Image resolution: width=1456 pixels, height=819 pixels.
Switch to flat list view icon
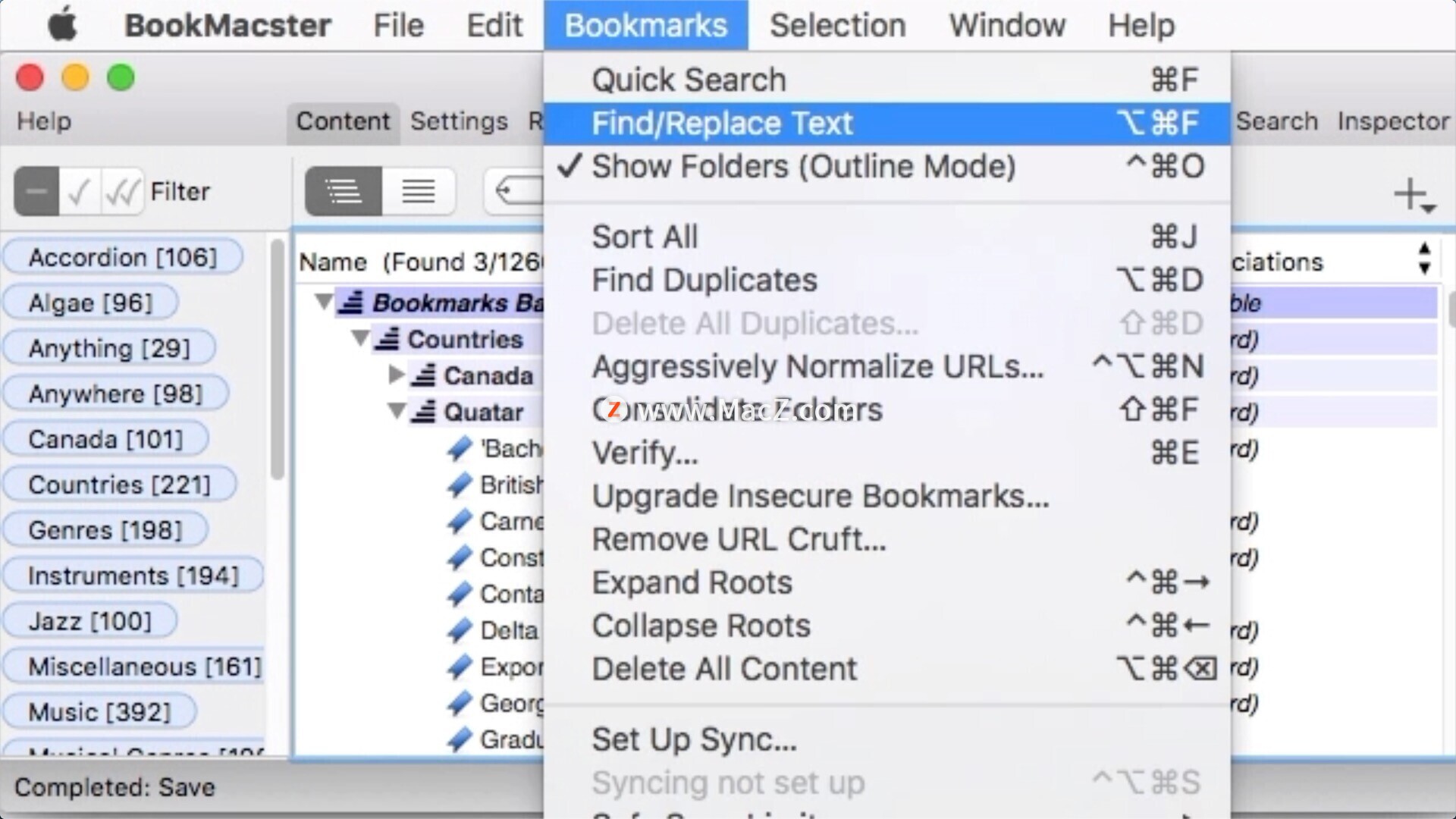[x=419, y=192]
